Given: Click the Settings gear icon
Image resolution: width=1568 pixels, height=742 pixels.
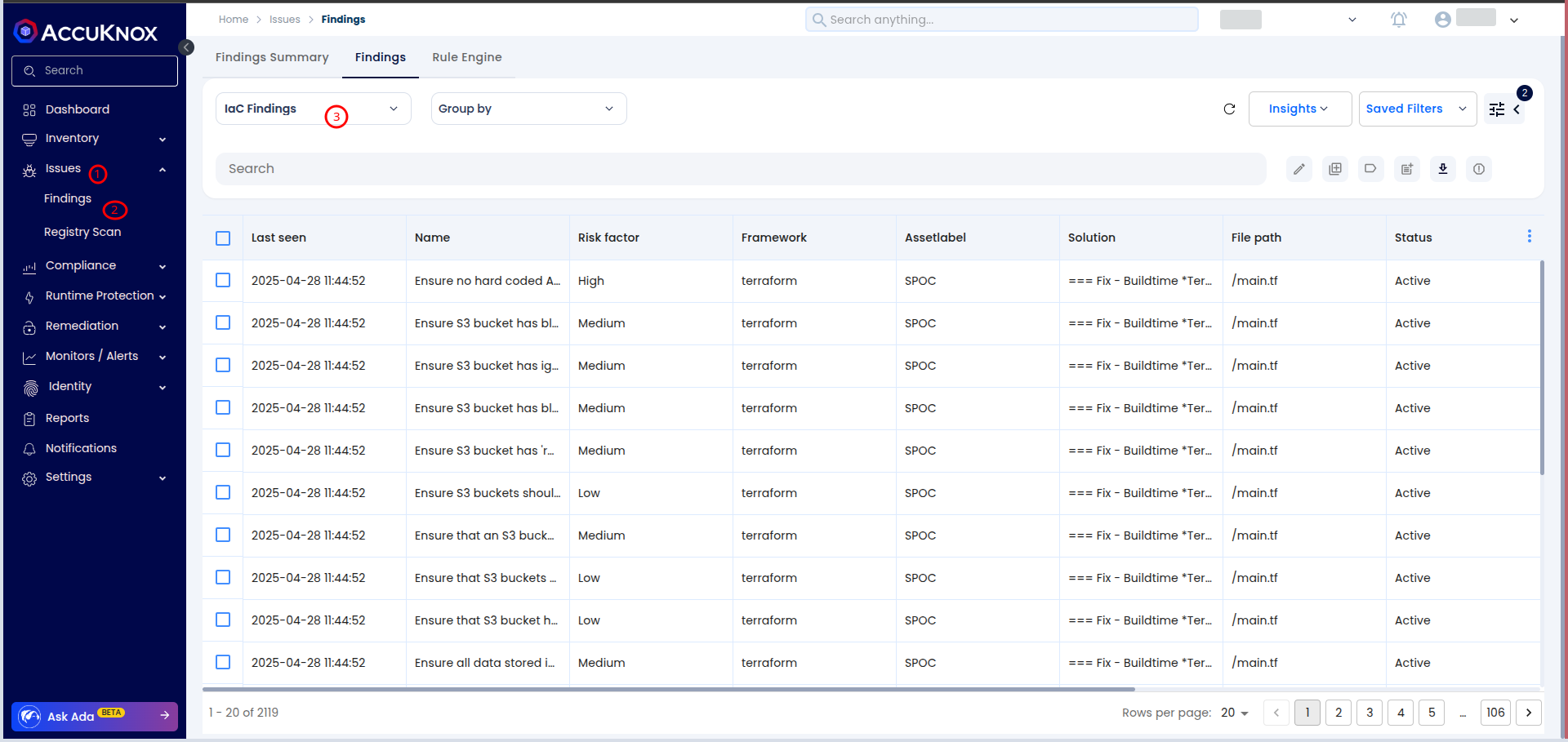Looking at the screenshot, I should pyautogui.click(x=29, y=479).
